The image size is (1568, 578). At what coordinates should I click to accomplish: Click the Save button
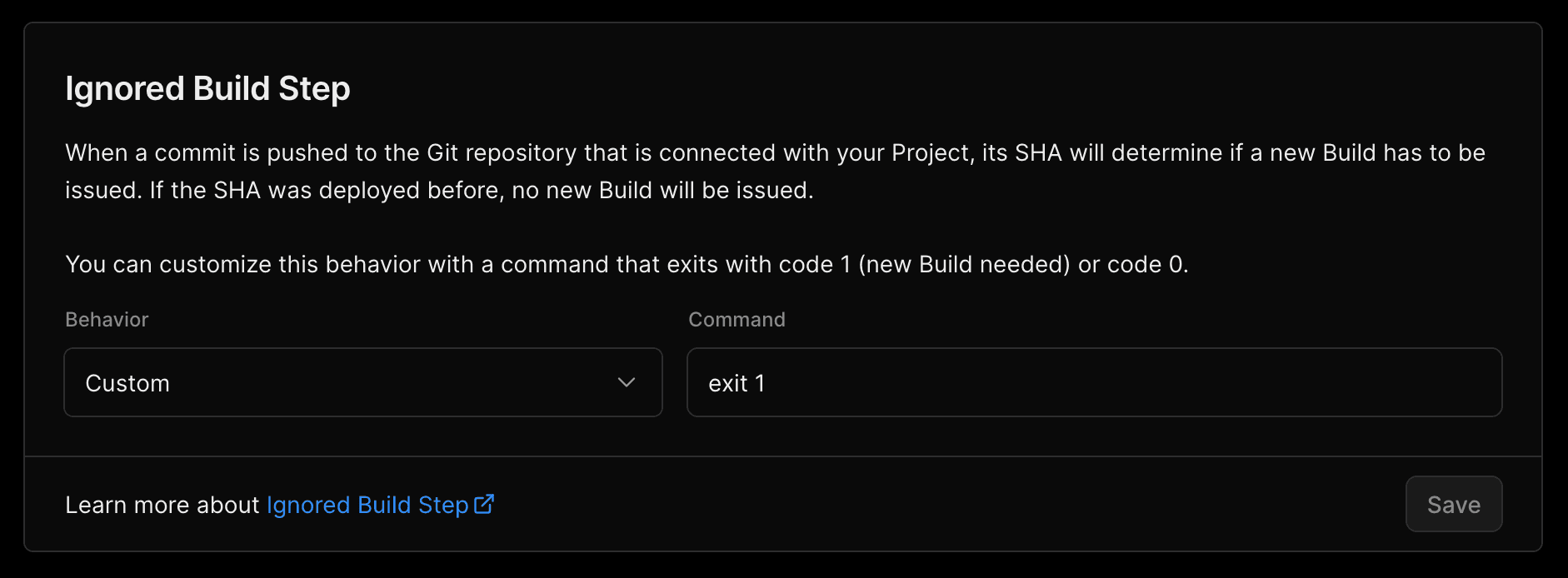pos(1453,504)
